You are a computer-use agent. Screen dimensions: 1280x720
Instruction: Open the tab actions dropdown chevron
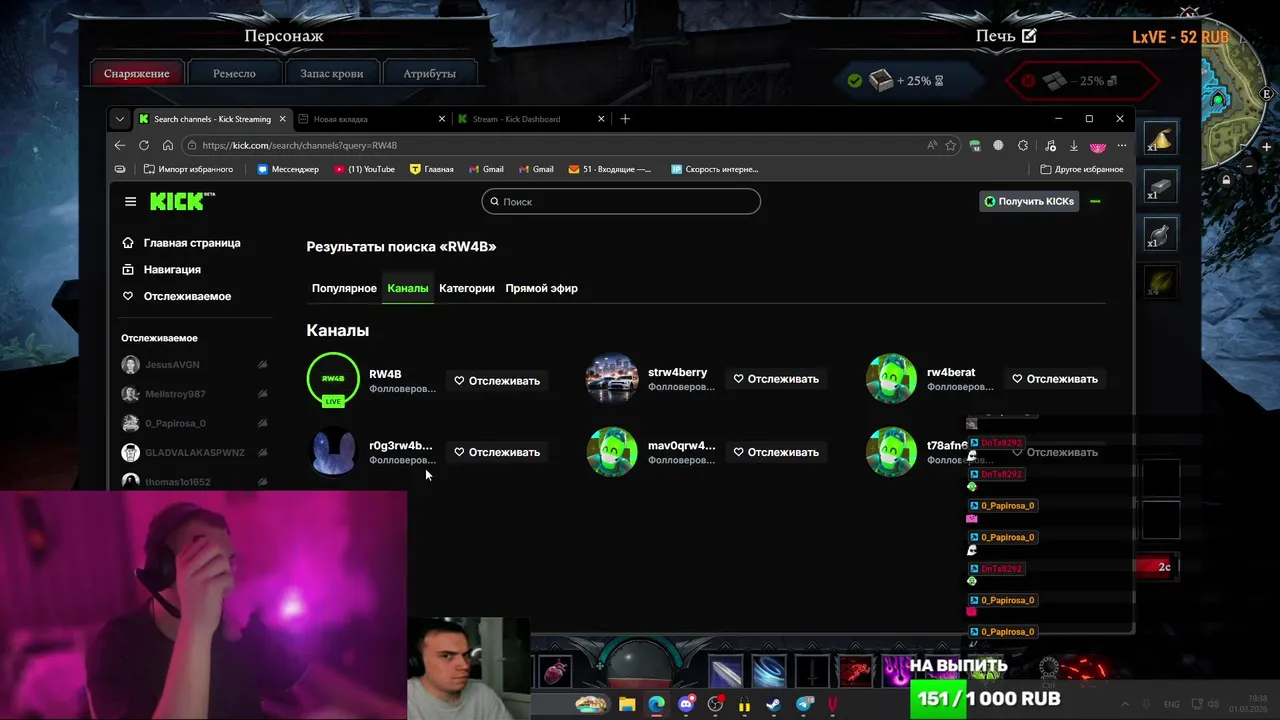click(120, 118)
